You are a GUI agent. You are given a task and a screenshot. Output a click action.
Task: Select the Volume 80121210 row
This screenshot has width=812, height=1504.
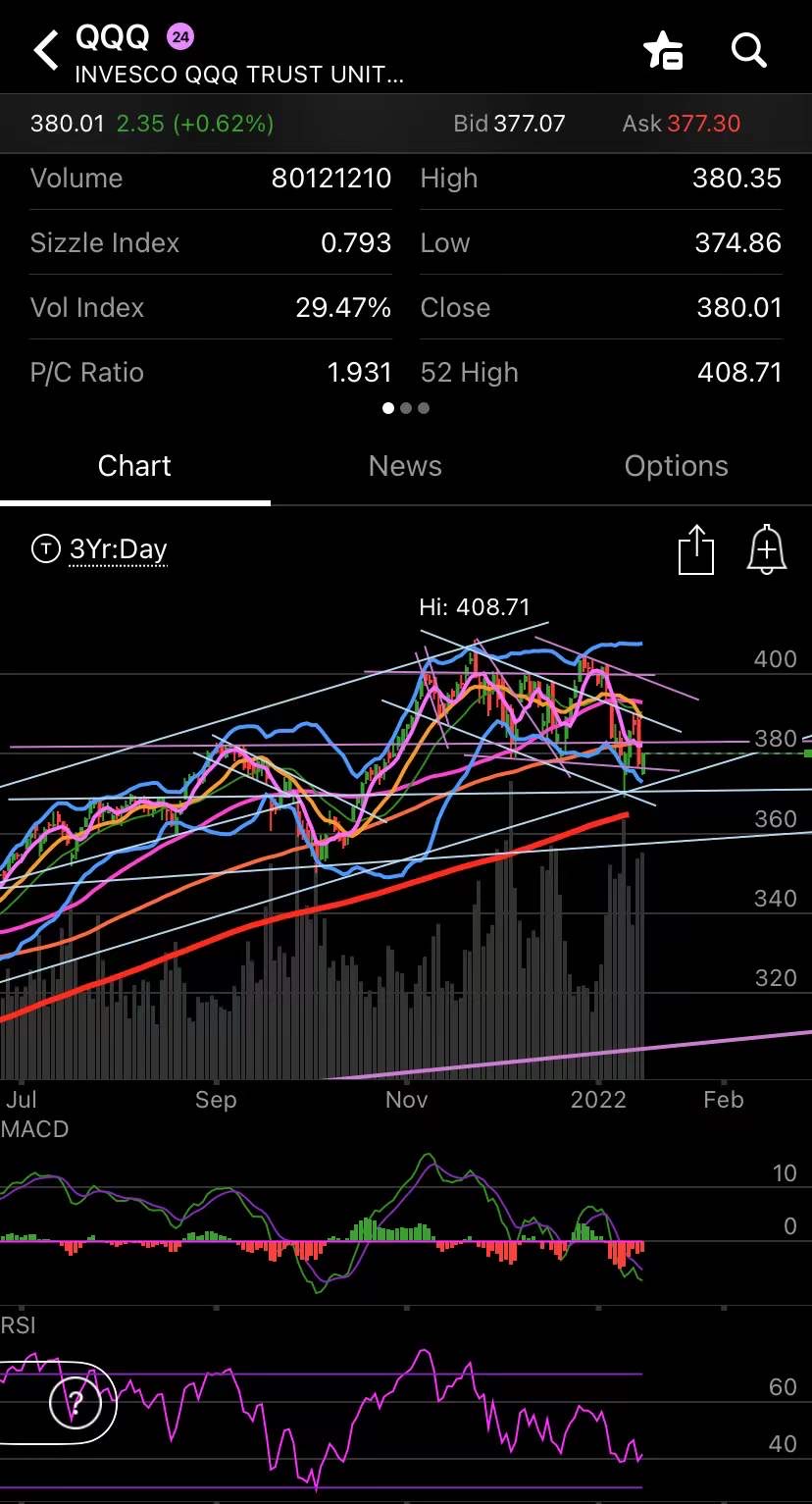[x=211, y=178]
